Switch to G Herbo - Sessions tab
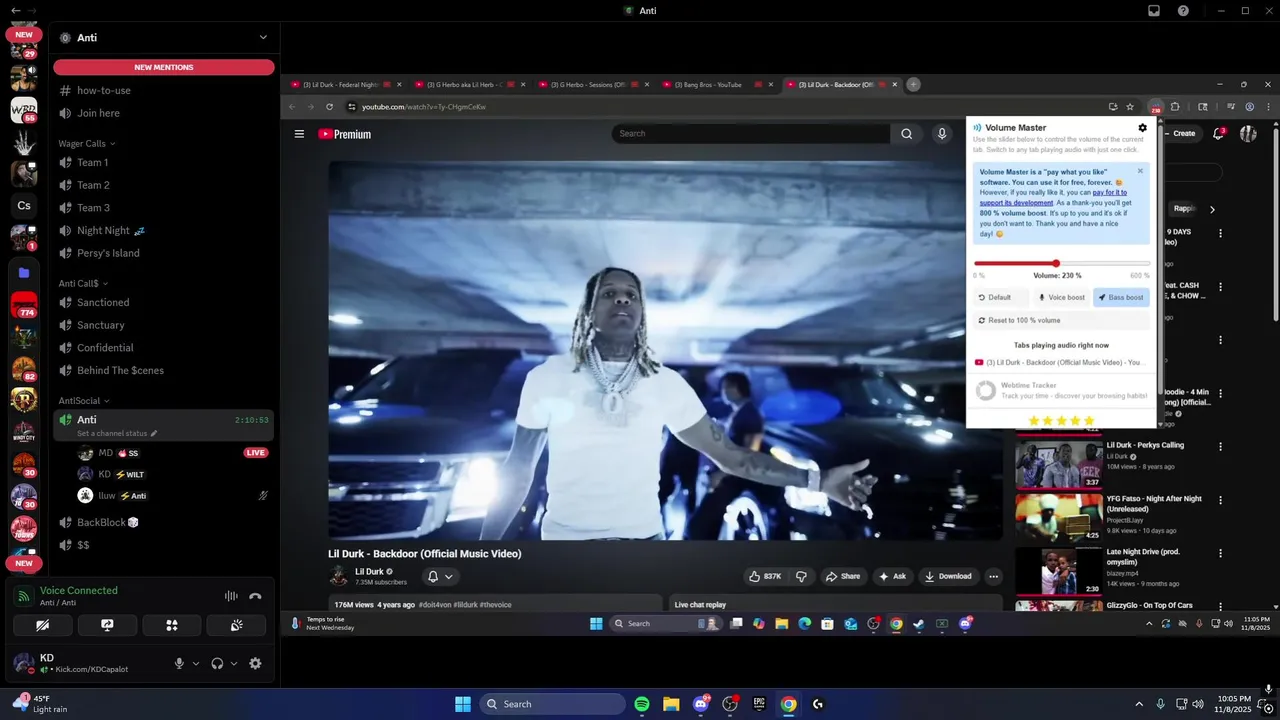Image resolution: width=1280 pixels, height=720 pixels. (x=592, y=85)
